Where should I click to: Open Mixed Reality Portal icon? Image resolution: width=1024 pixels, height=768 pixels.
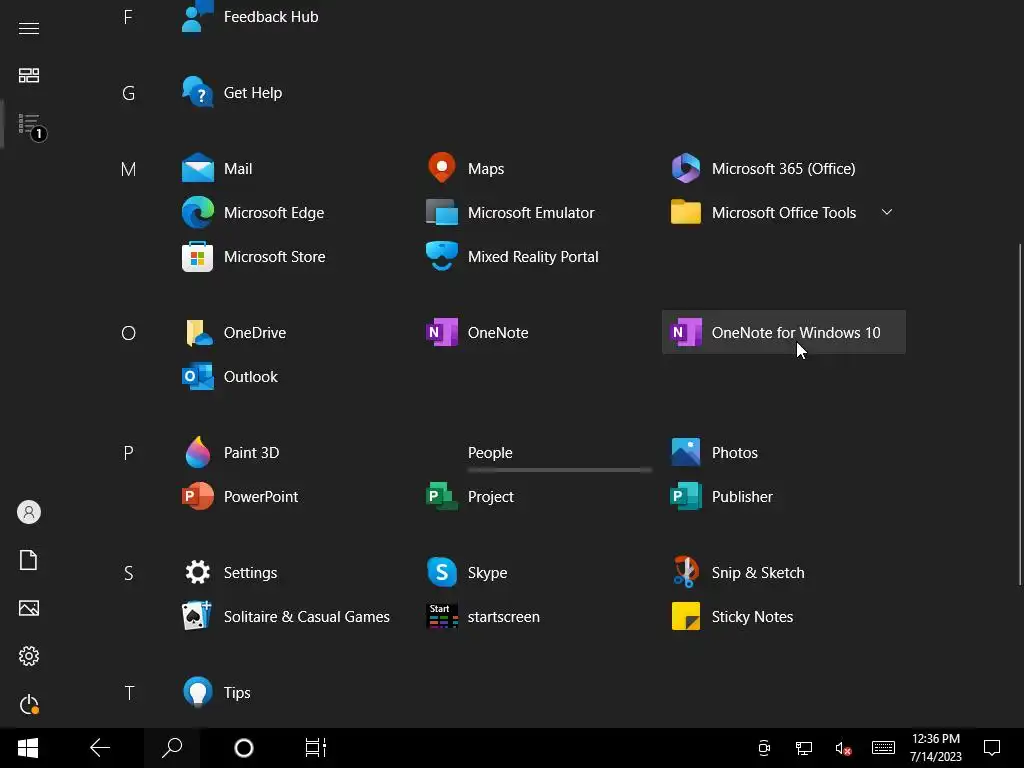point(441,257)
